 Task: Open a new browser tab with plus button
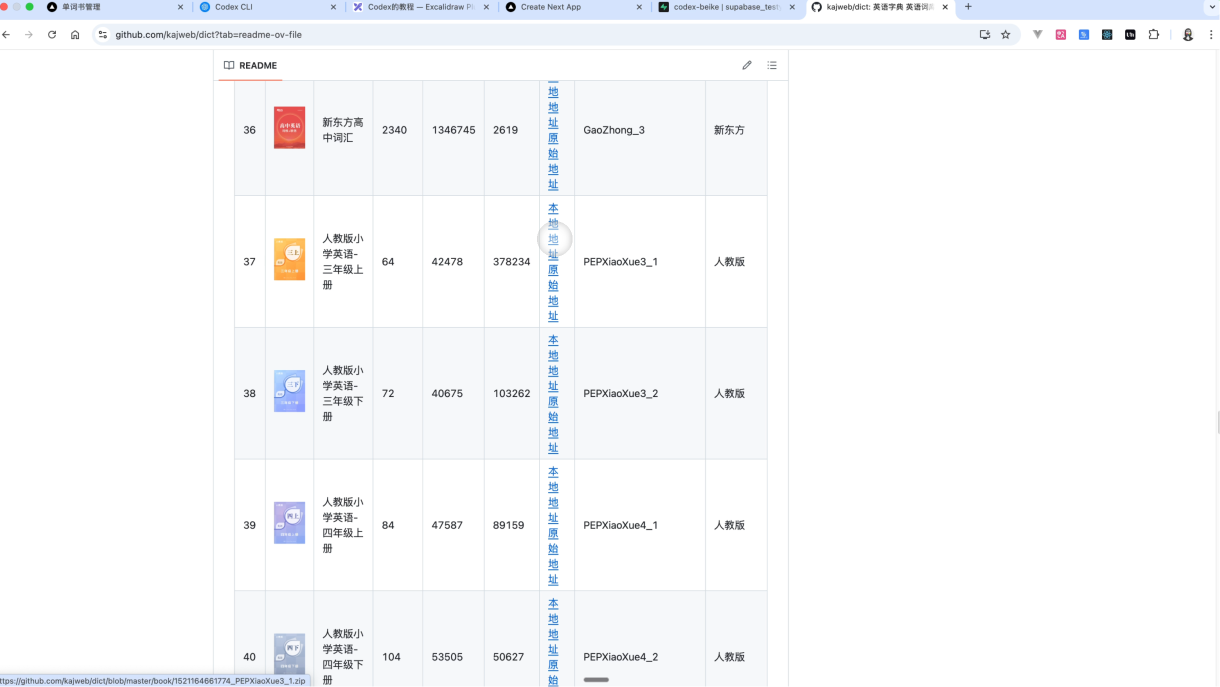click(x=968, y=7)
